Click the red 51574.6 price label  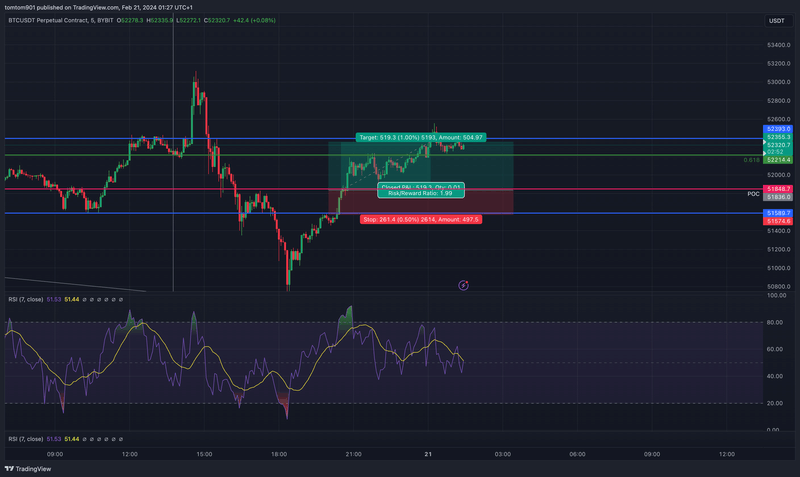778,221
